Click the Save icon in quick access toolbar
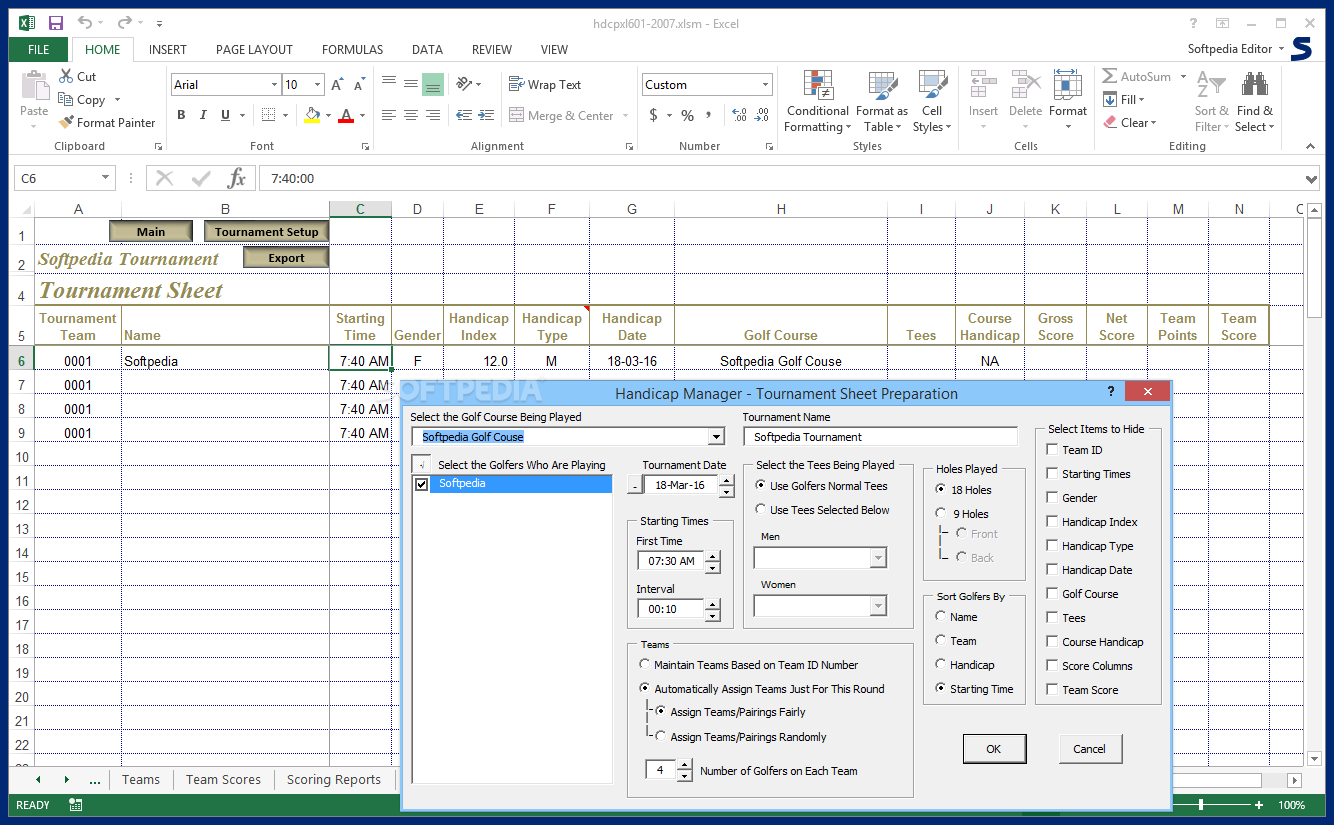This screenshot has width=1334, height=825. tap(56, 22)
